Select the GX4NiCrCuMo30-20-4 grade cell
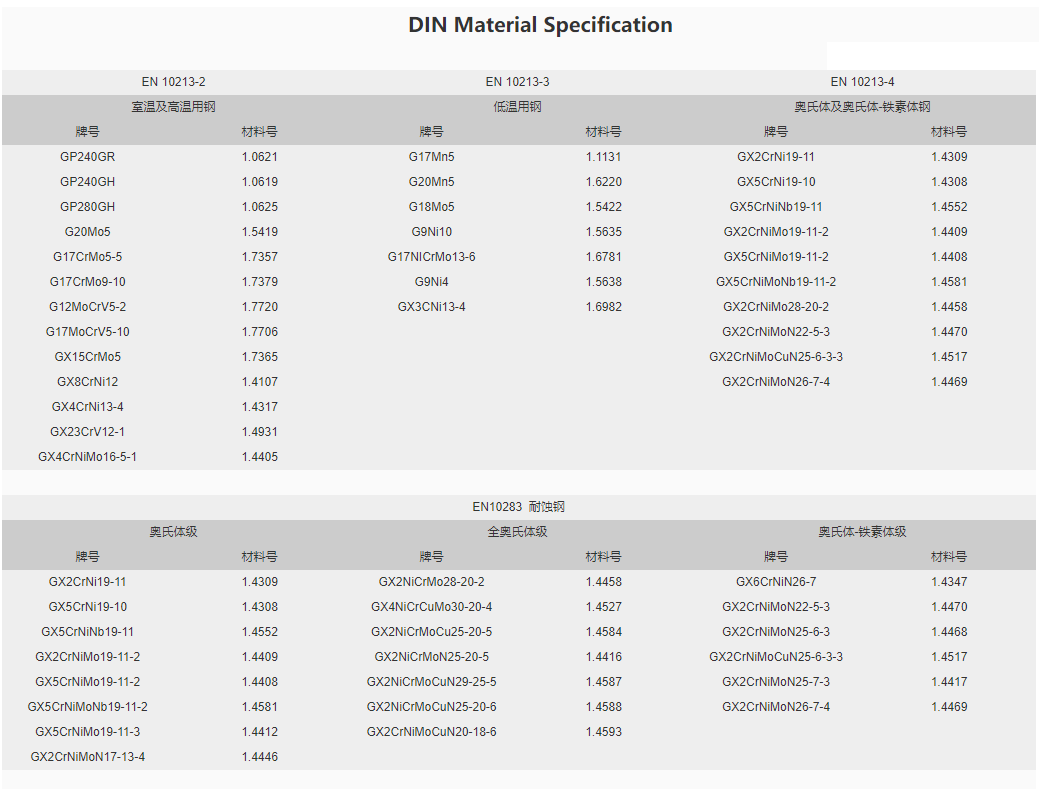Image resolution: width=1039 pixels, height=789 pixels. click(x=431, y=607)
